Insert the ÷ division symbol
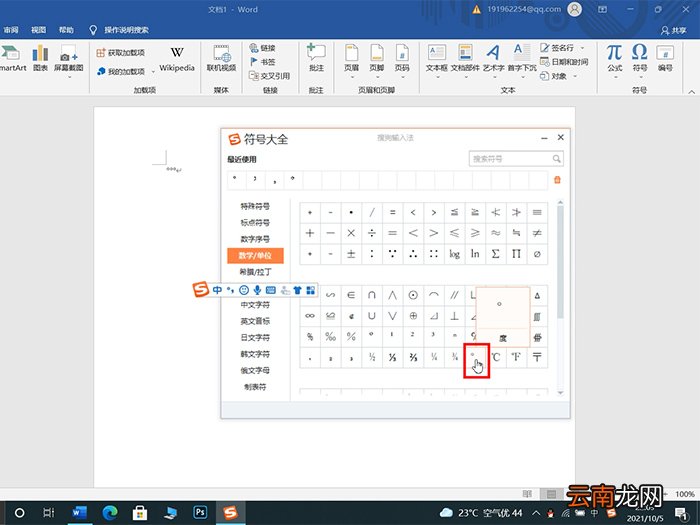700x525 pixels. 372,233
